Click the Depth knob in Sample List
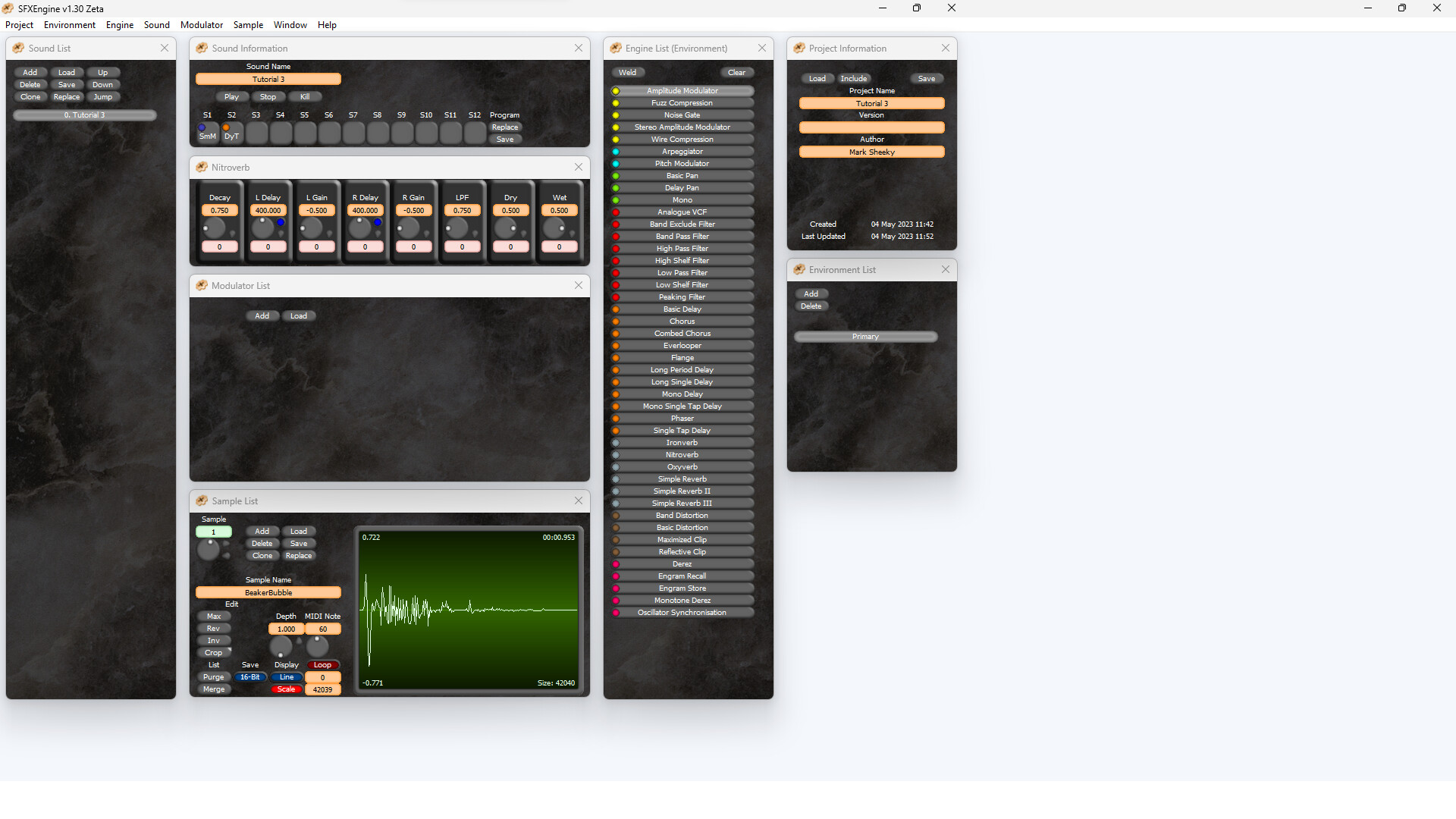Viewport: 1456px width, 819px height. point(281,647)
